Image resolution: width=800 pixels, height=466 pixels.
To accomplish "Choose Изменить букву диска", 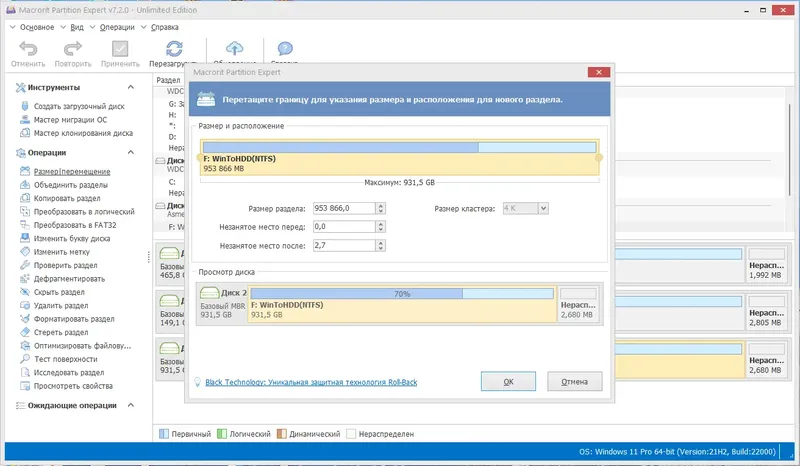I will click(72, 238).
